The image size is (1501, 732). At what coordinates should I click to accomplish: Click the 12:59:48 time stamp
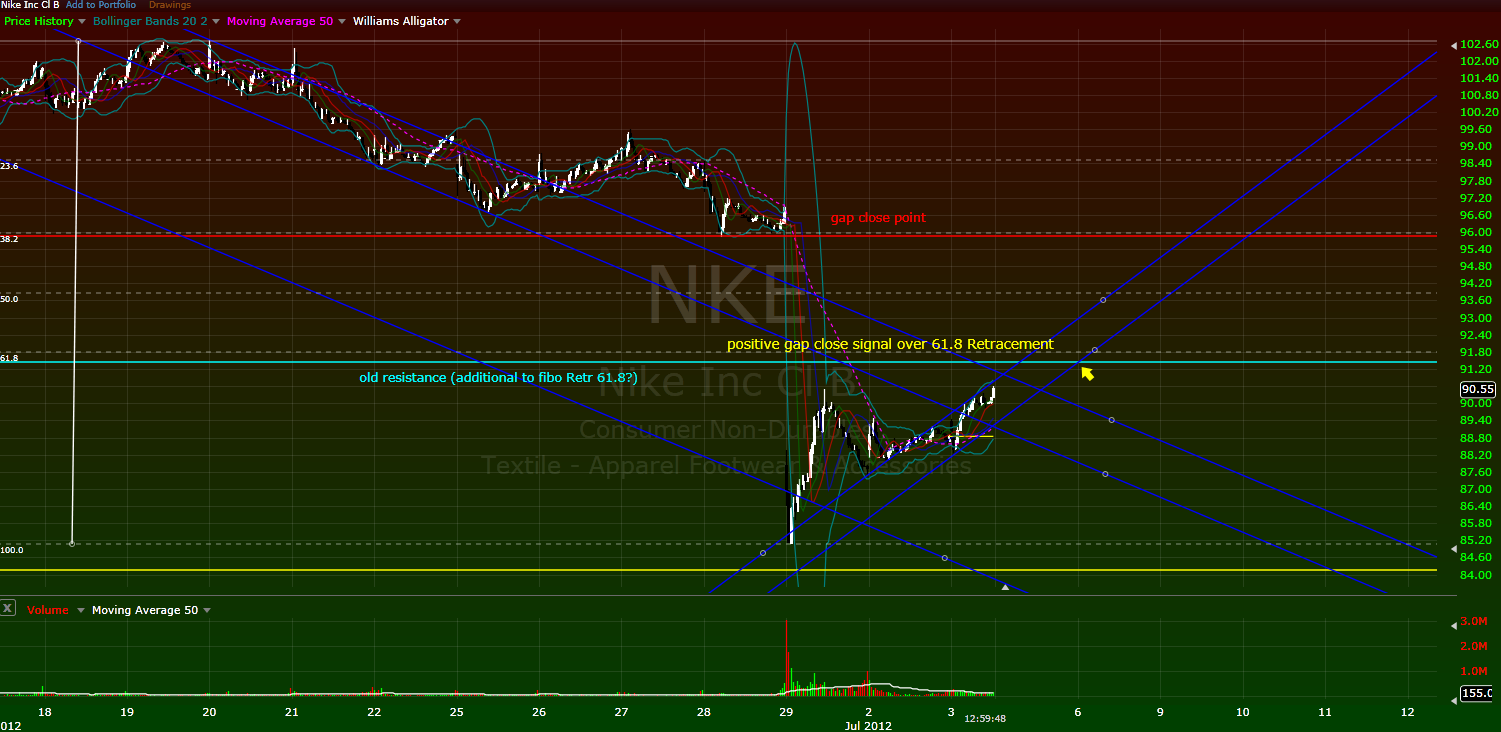point(985,718)
